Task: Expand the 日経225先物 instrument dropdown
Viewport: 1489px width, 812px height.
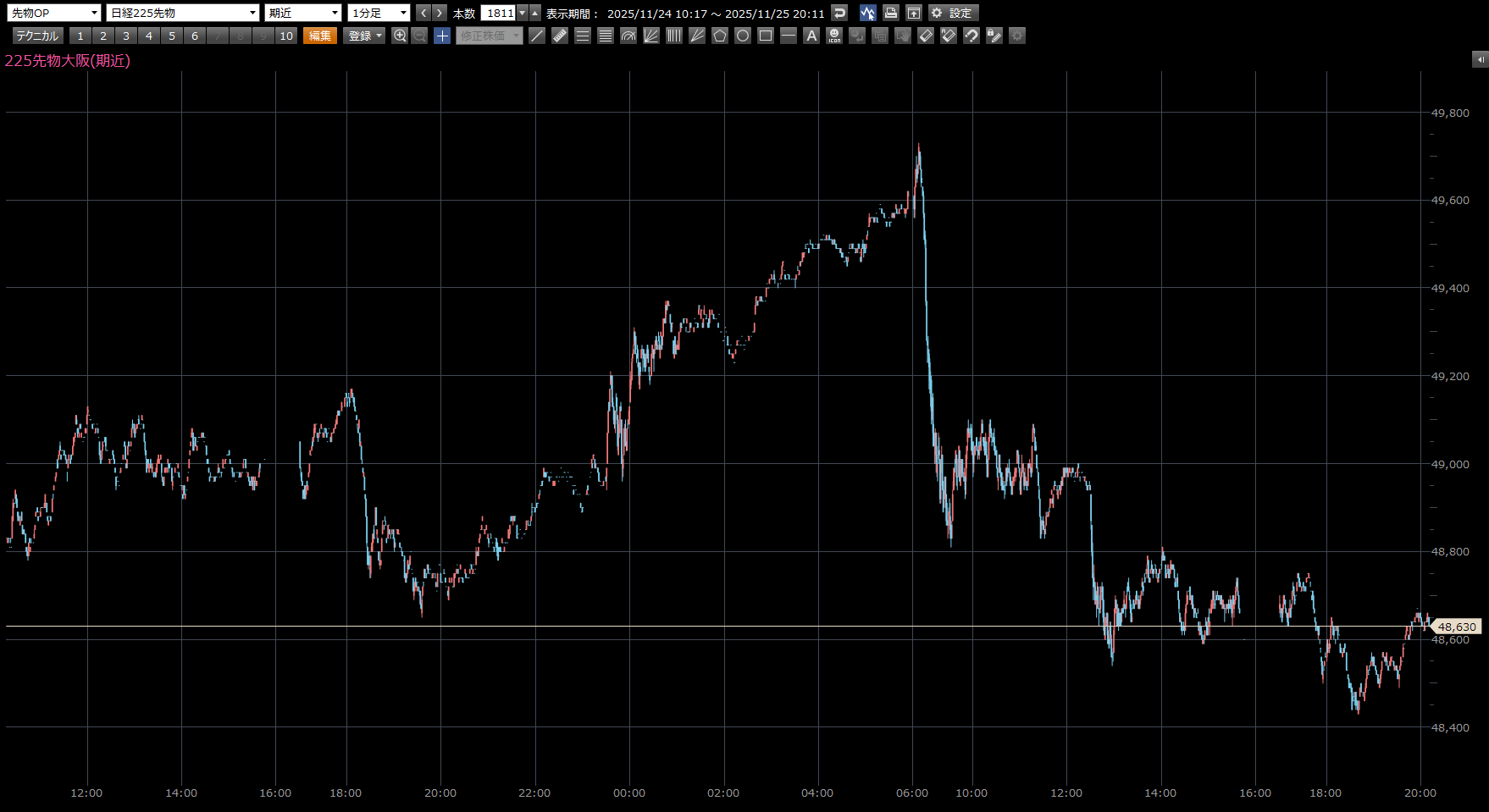Action: pos(183,13)
